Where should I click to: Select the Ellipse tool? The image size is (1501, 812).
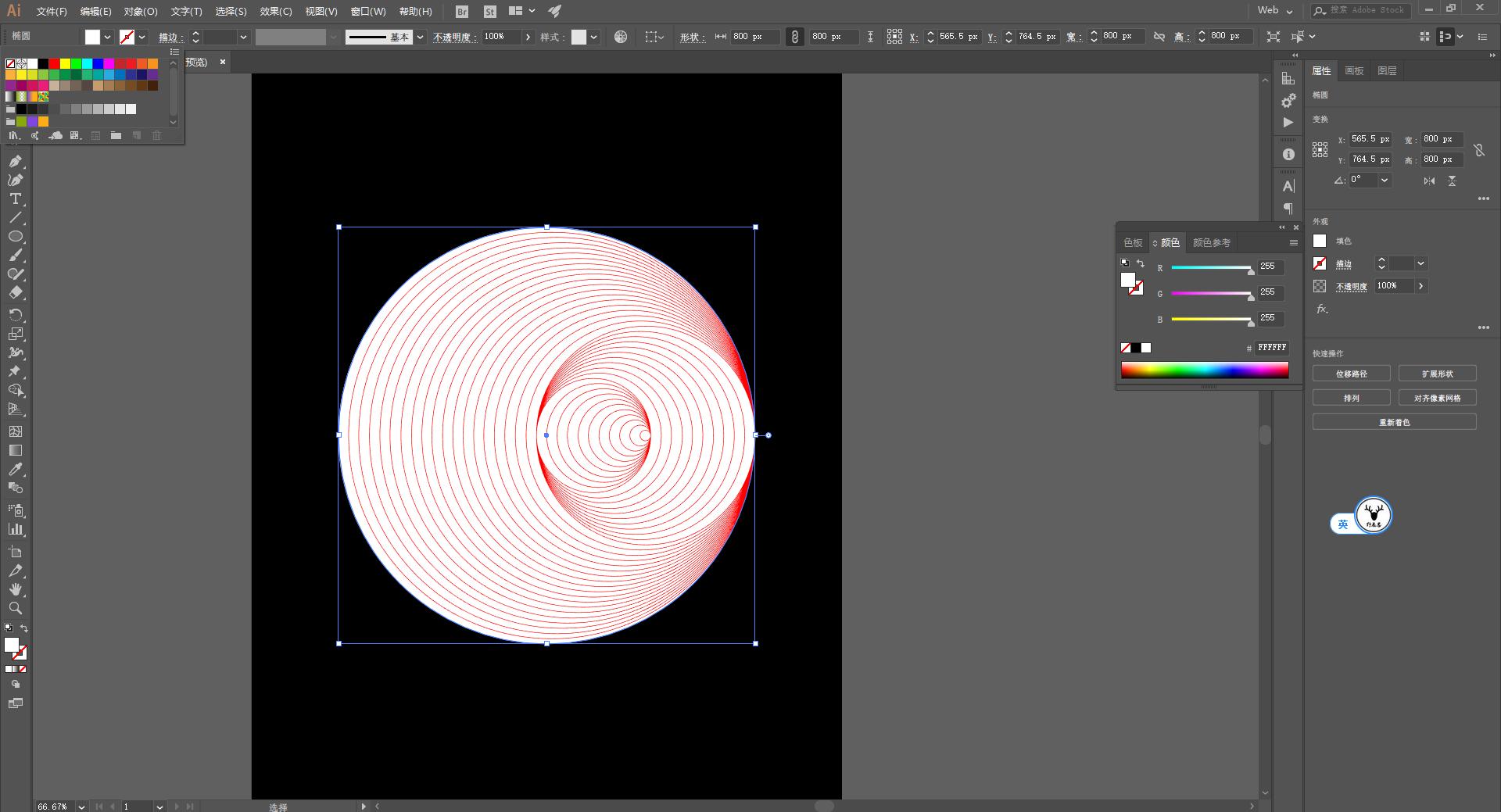15,237
